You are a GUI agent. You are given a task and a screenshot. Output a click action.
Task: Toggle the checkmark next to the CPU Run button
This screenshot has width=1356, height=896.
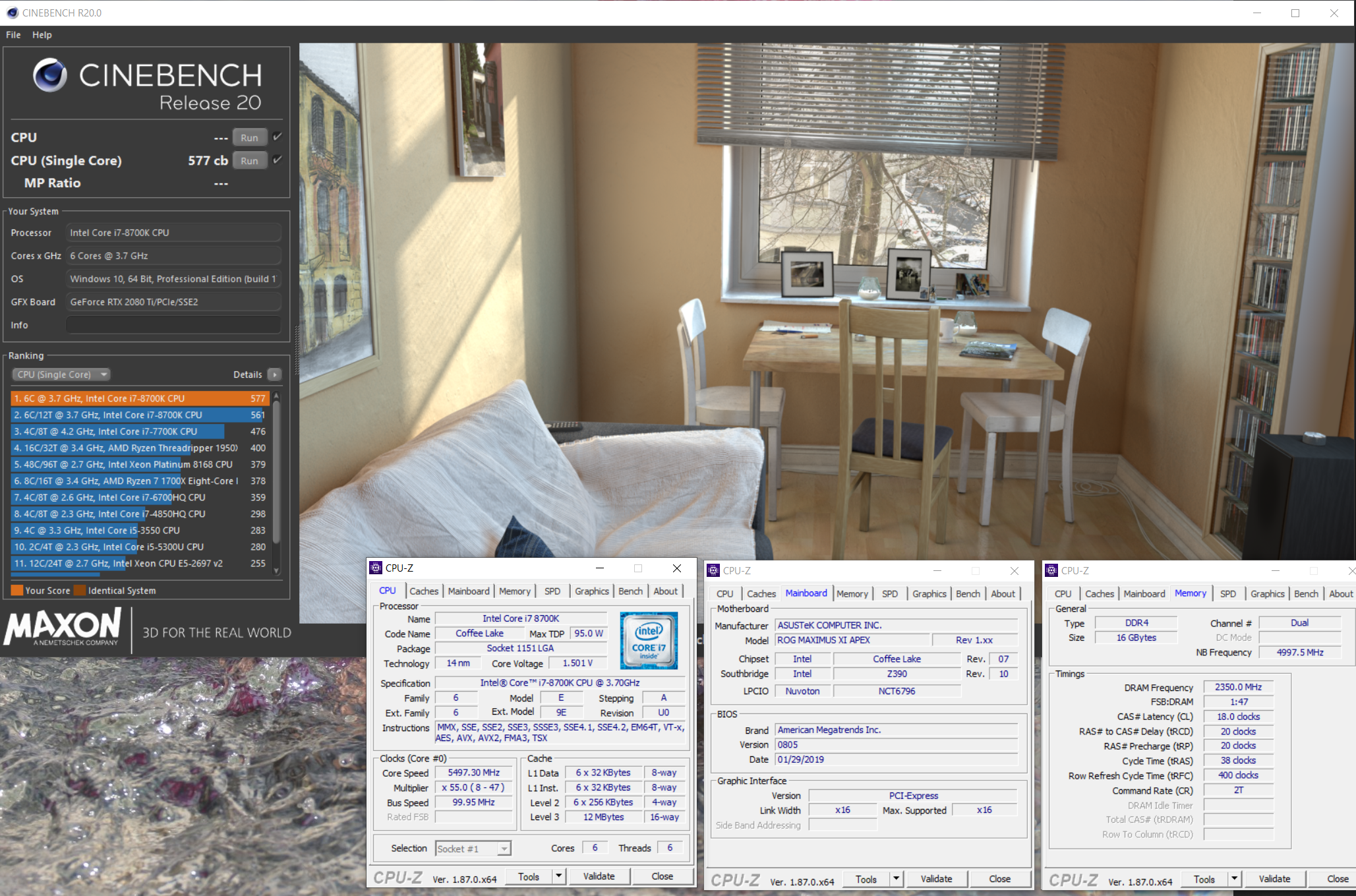(x=276, y=136)
